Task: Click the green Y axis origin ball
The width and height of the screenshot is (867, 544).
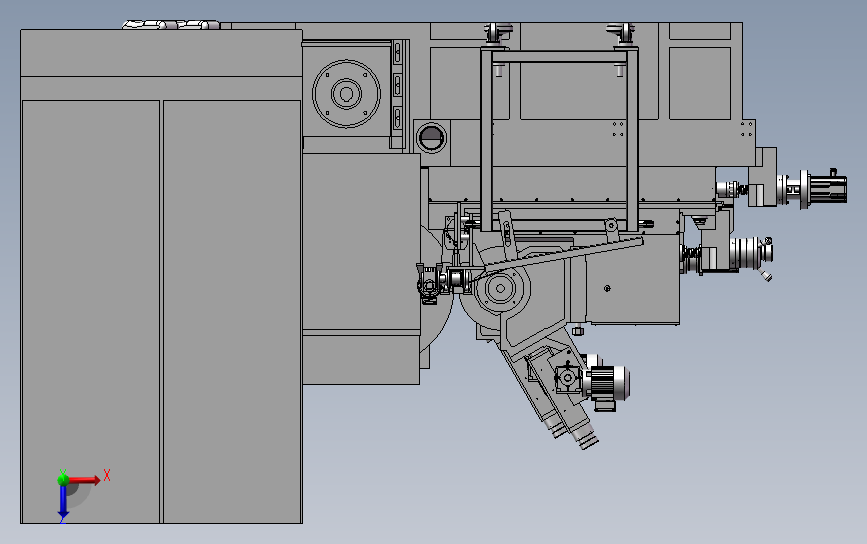Action: tap(63, 479)
